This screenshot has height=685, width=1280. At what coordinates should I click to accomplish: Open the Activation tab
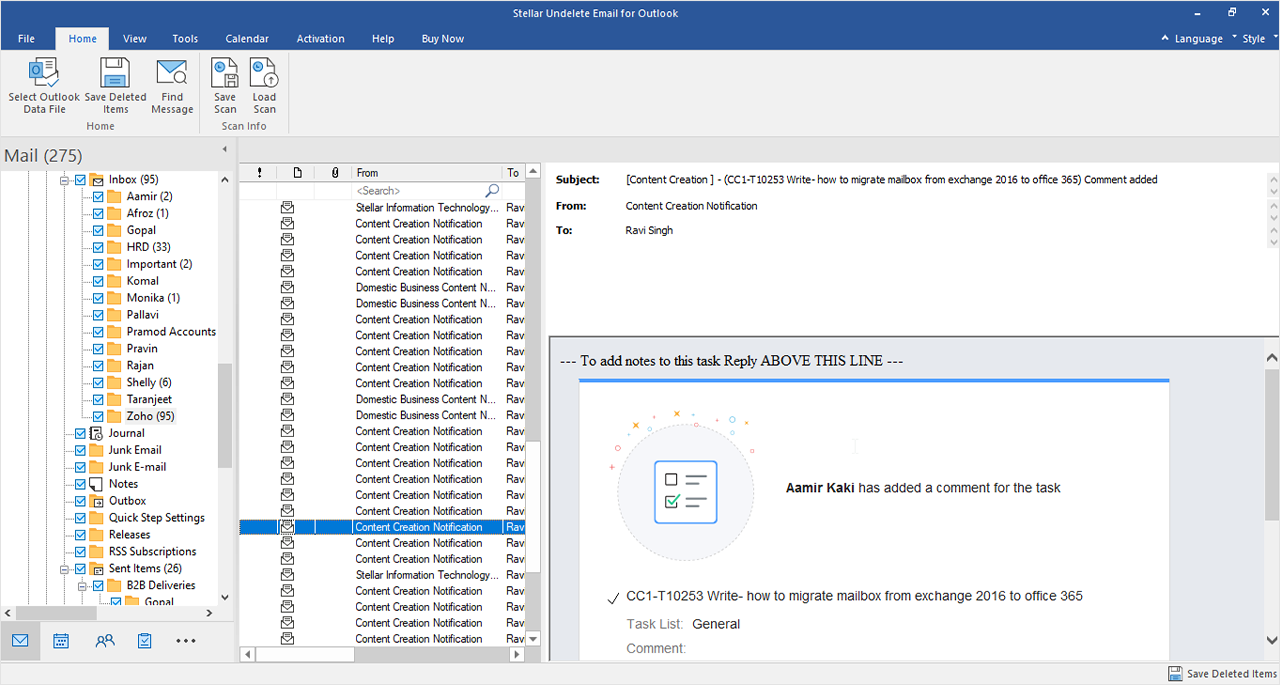320,39
